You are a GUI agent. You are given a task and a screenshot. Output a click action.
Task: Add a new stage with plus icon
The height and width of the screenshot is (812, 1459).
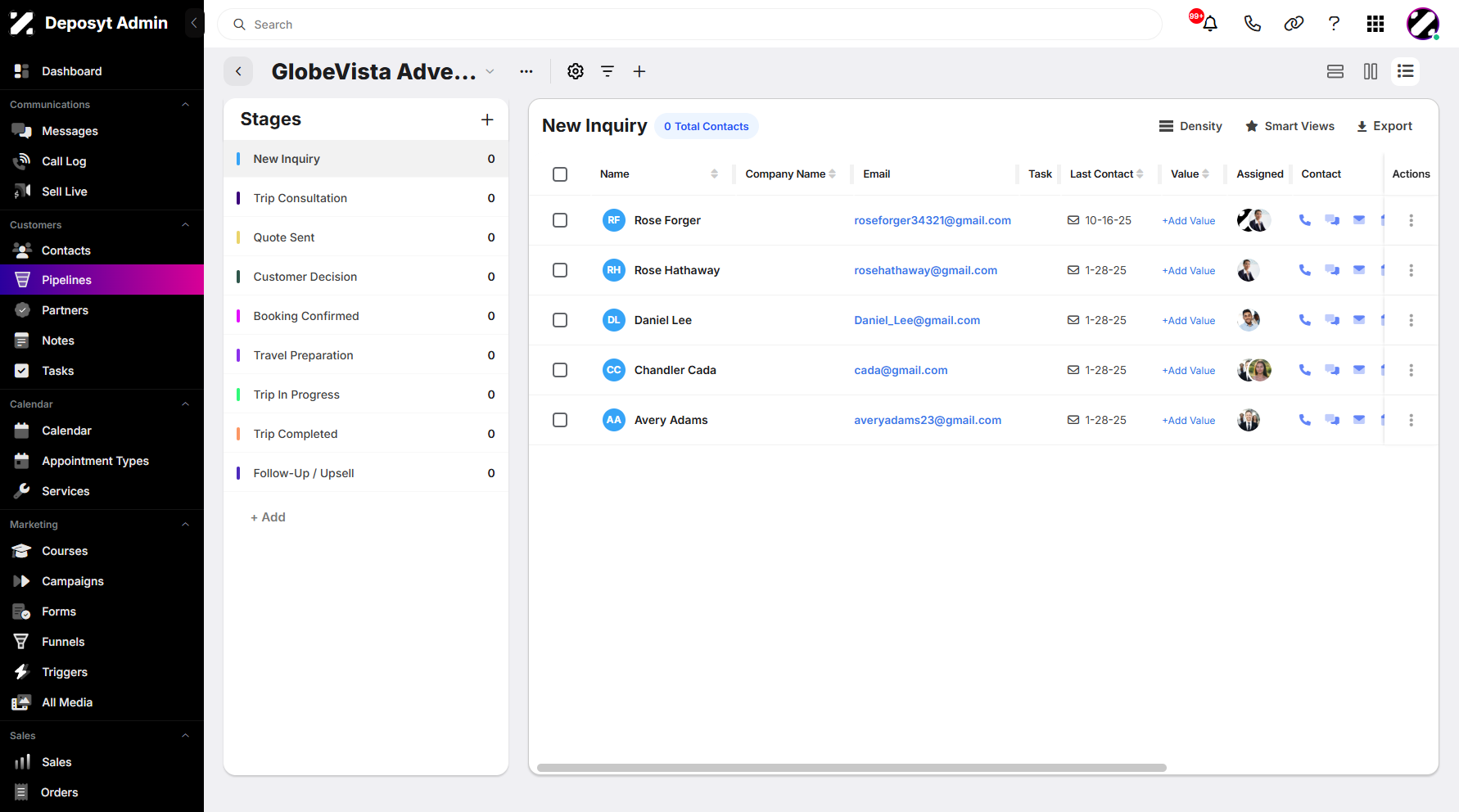[487, 120]
